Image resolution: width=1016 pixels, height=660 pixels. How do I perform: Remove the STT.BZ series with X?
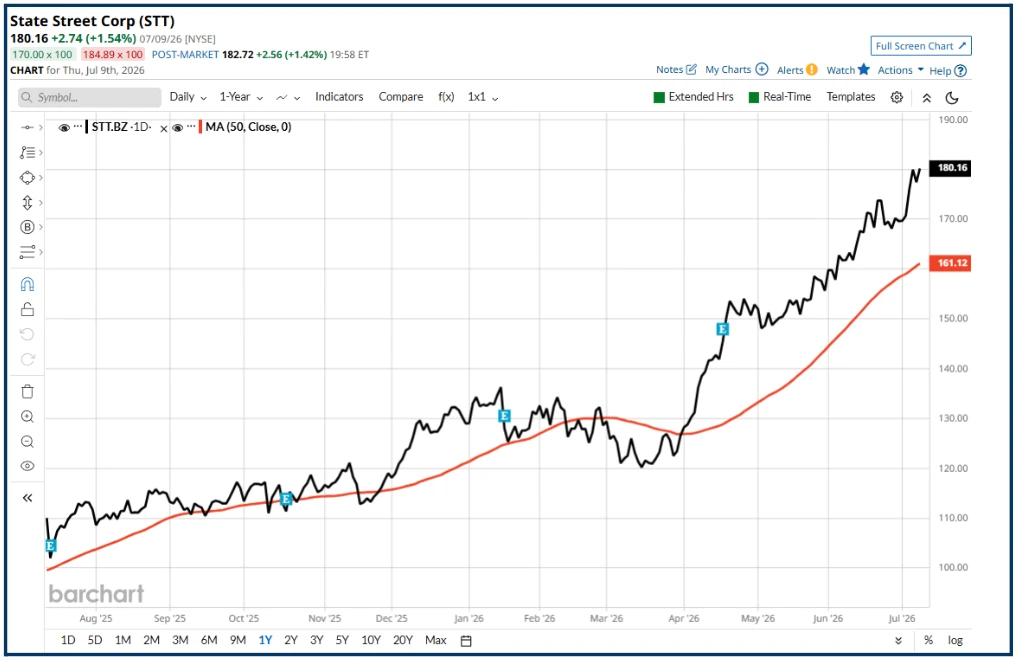pos(164,128)
